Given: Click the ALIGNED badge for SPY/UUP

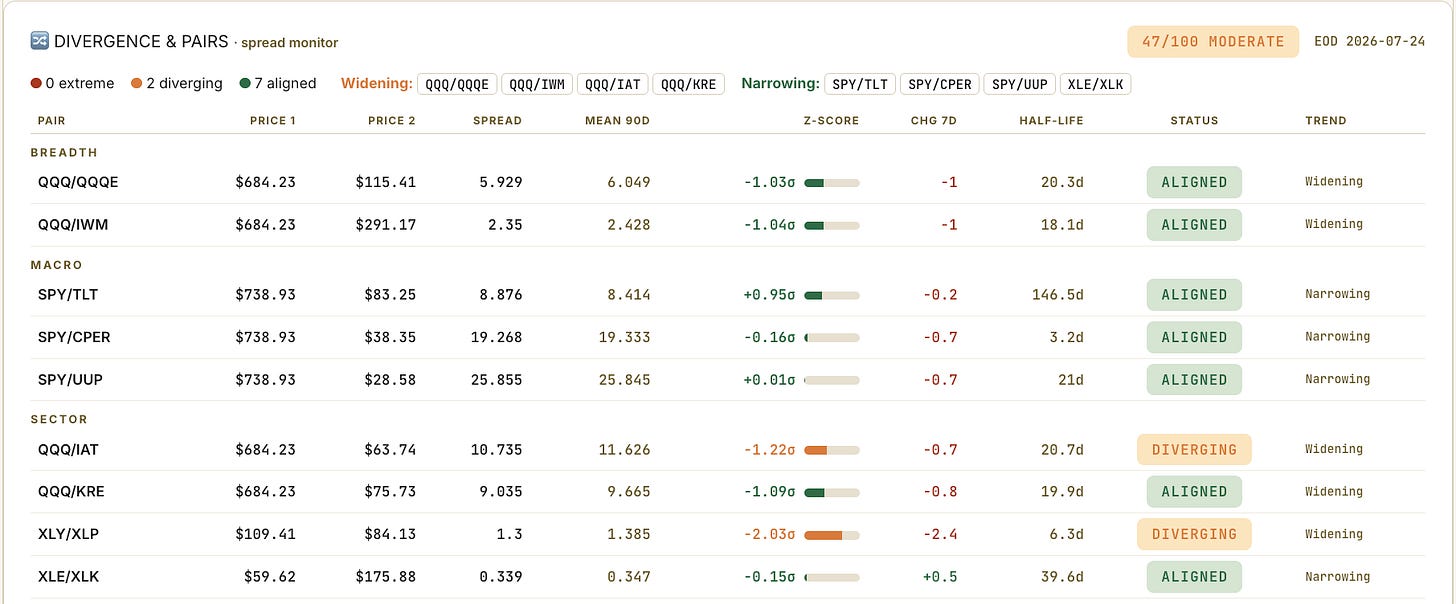Looking at the screenshot, I should tap(1194, 380).
